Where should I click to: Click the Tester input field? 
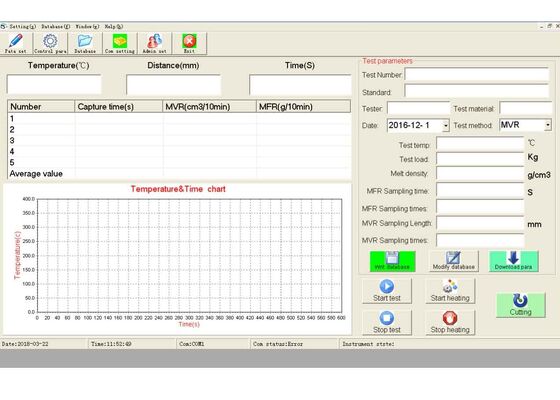pyautogui.click(x=418, y=108)
